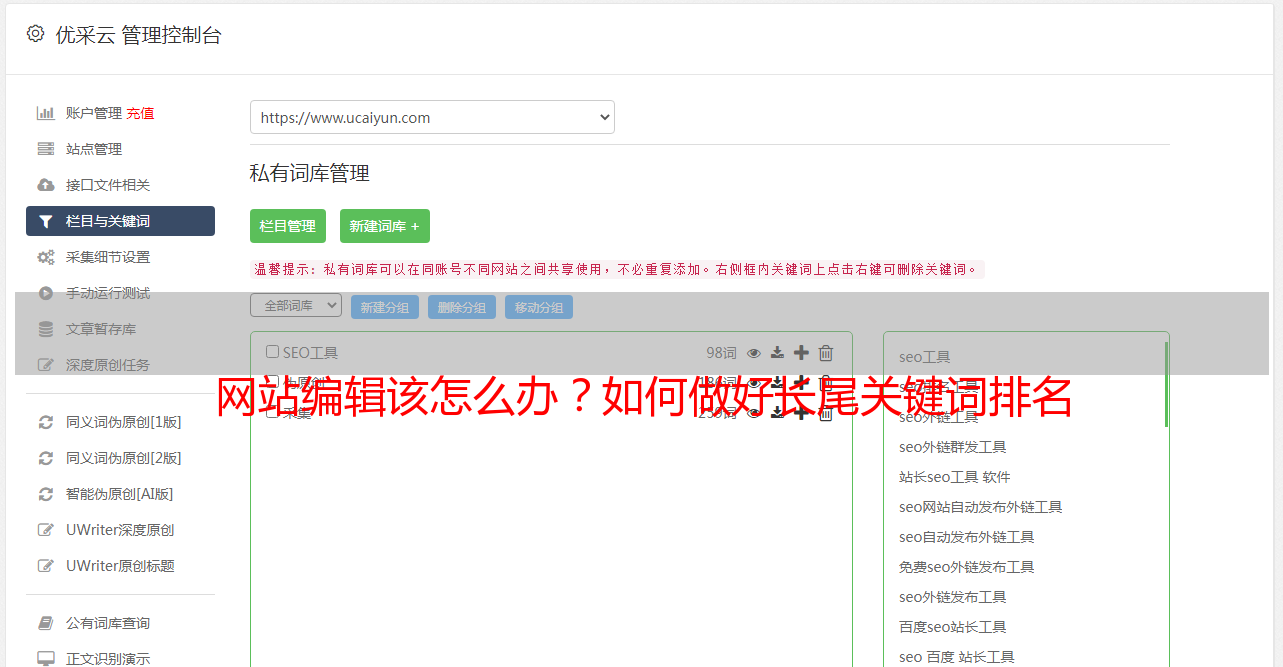Viewport: 1283px width, 667px height.
Task: Click the play icon for 手动运行测试
Action: [x=46, y=293]
